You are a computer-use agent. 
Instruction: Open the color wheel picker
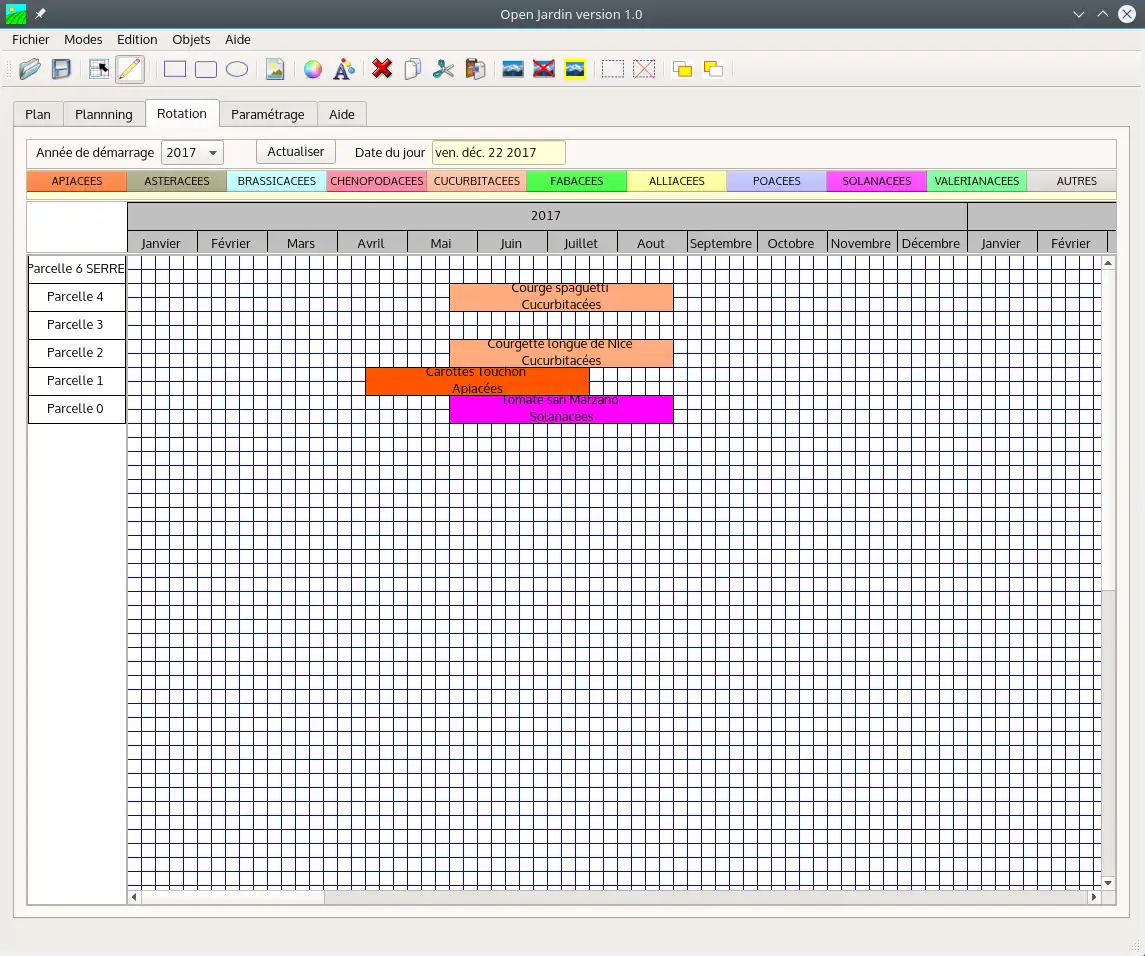pos(313,69)
